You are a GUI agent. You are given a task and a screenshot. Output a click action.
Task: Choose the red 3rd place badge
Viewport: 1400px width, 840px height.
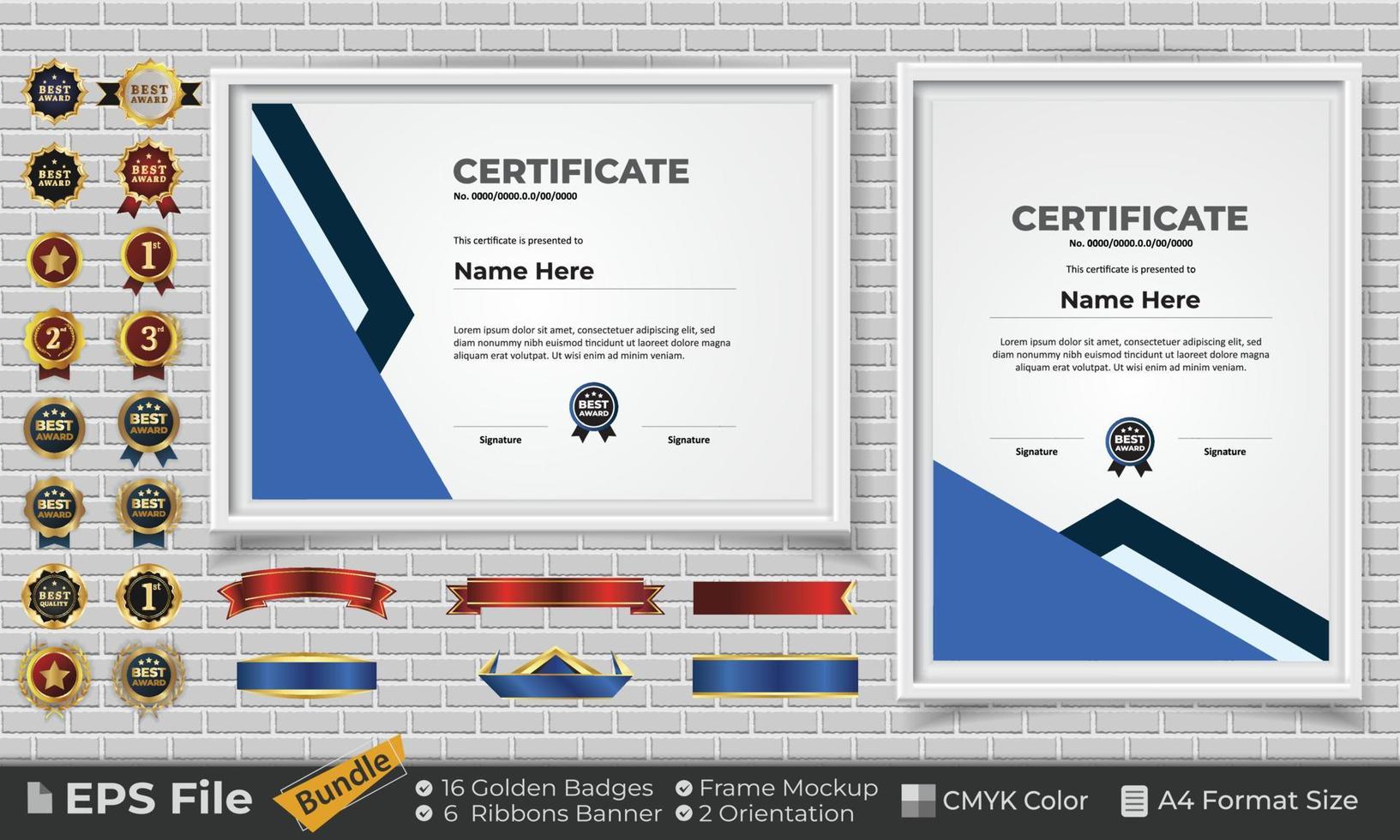coord(149,343)
